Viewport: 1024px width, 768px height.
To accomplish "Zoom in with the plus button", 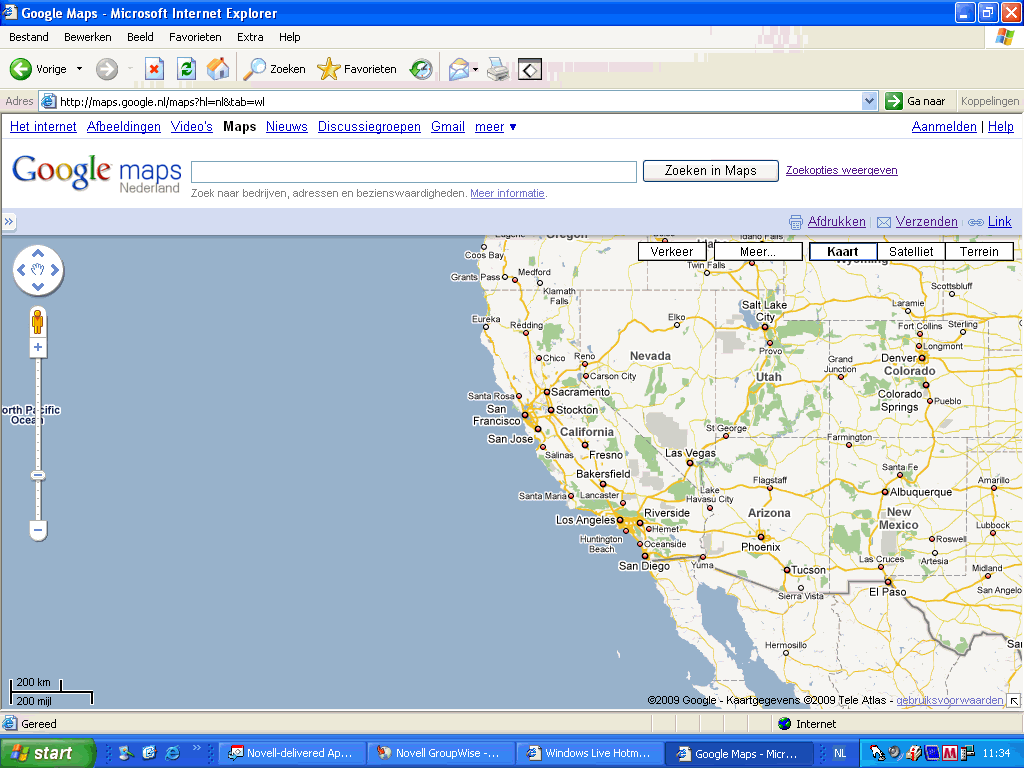I will tap(38, 347).
